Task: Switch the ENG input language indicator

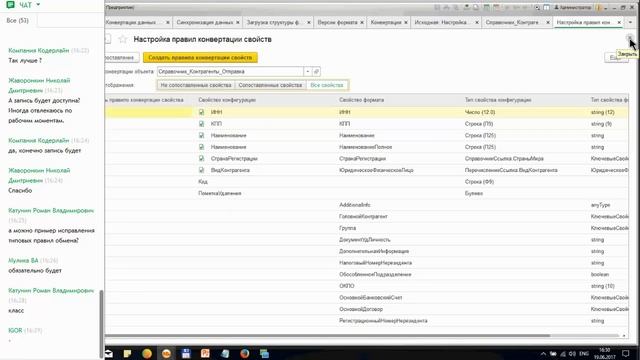Action: 584,354
